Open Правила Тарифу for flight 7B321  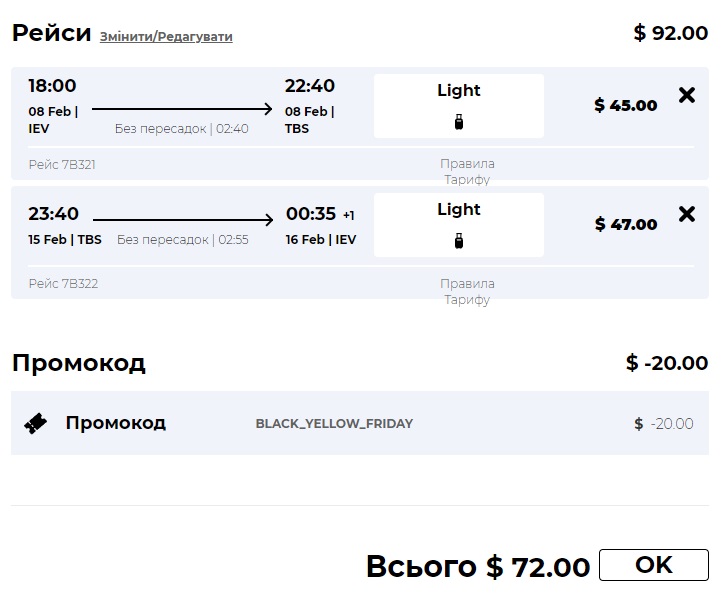467,171
